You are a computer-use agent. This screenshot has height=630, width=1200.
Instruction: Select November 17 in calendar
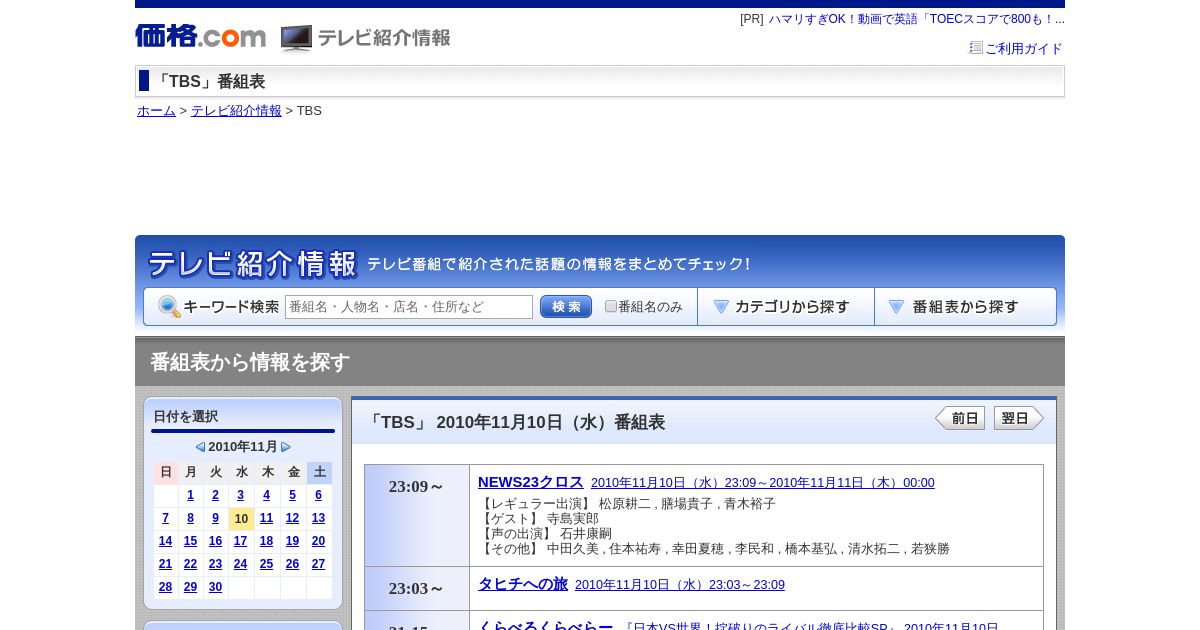[x=240, y=541]
